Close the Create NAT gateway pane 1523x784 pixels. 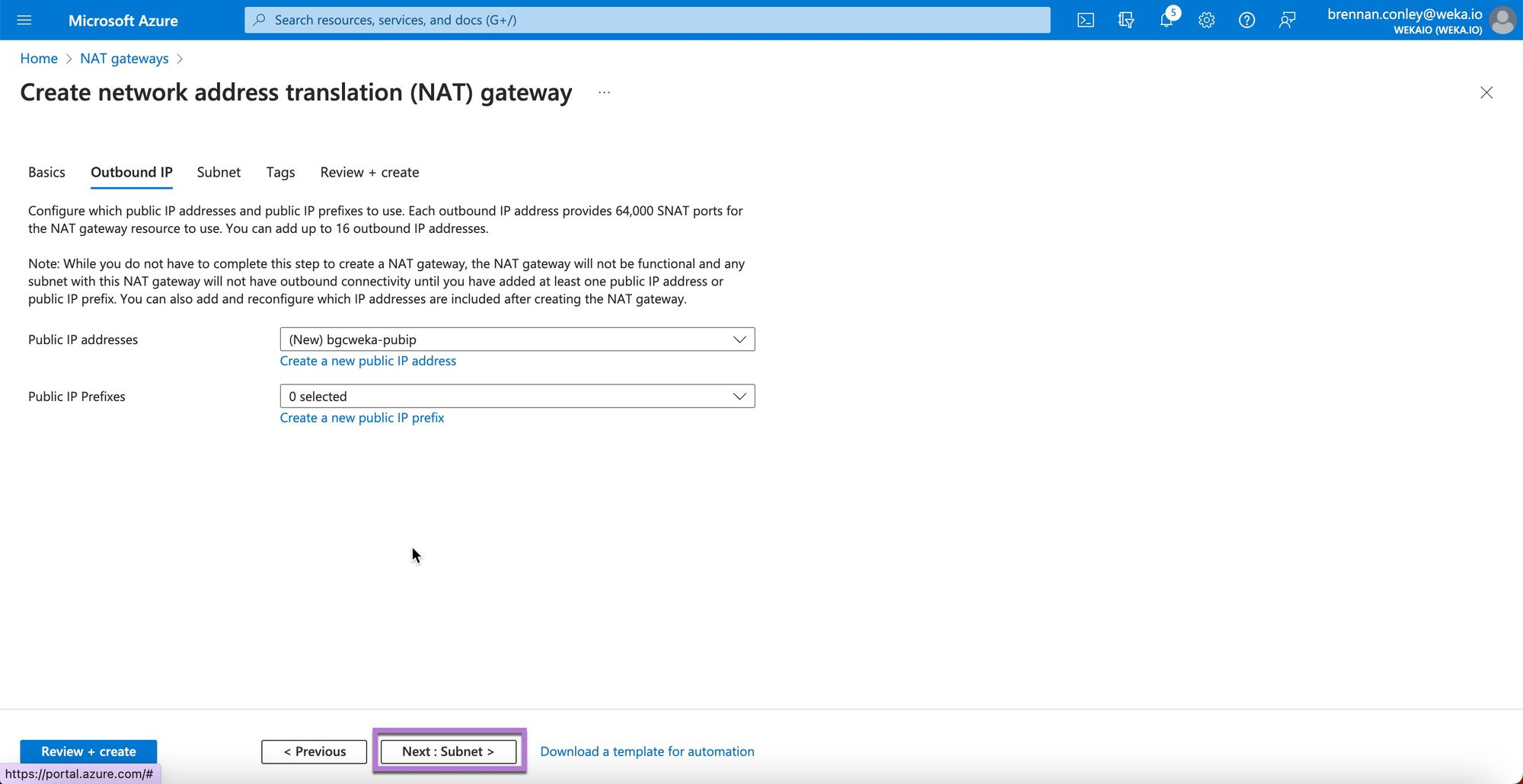(1486, 93)
